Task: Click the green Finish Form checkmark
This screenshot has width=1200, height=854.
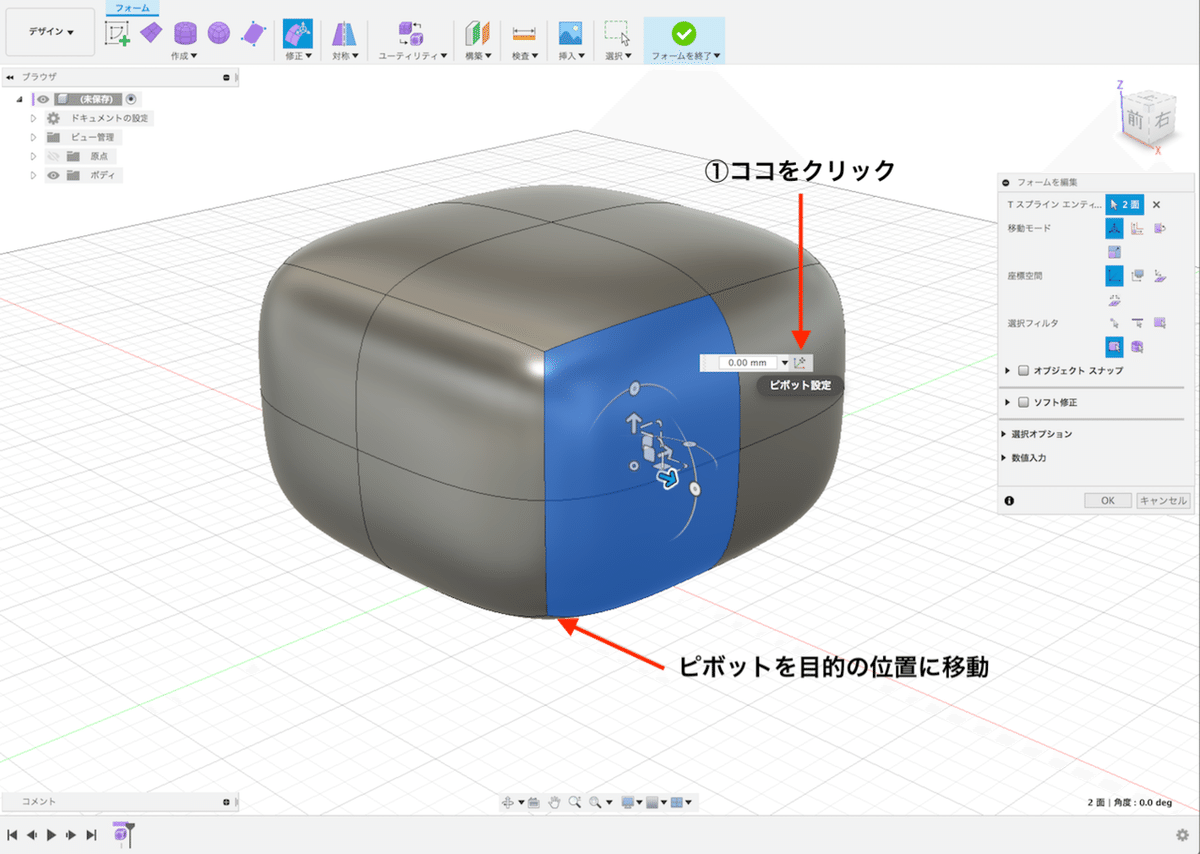Action: pyautogui.click(x=684, y=33)
